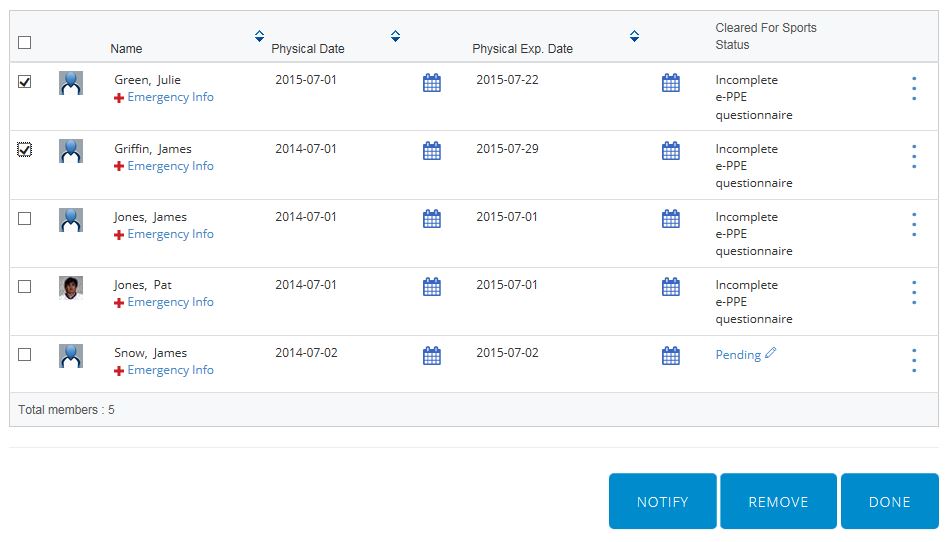The width and height of the screenshot is (951, 542).
Task: Click the NOTIFY button
Action: (662, 501)
